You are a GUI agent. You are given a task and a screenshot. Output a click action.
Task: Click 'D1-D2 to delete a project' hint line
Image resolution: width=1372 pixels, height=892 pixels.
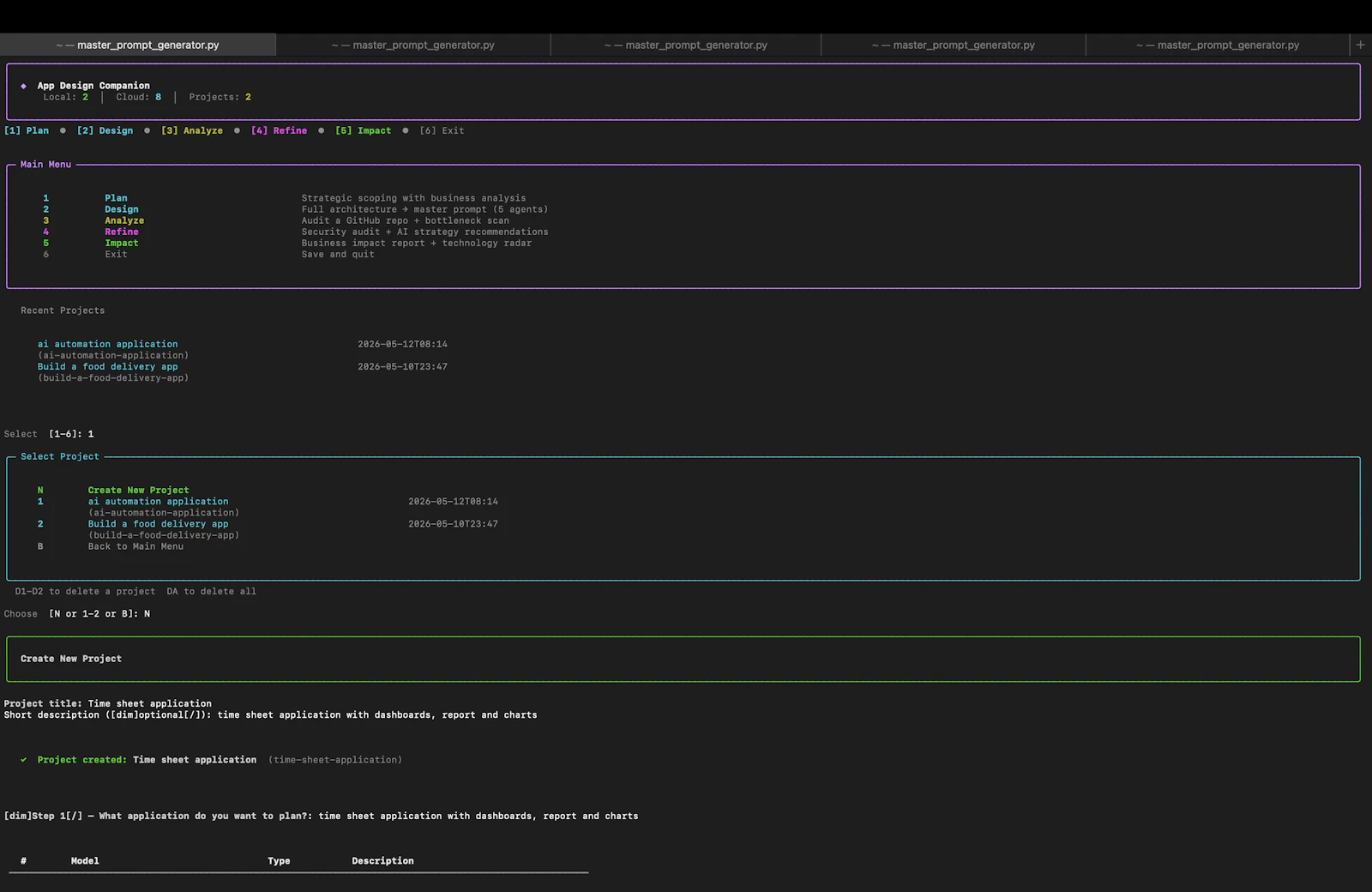(85, 591)
